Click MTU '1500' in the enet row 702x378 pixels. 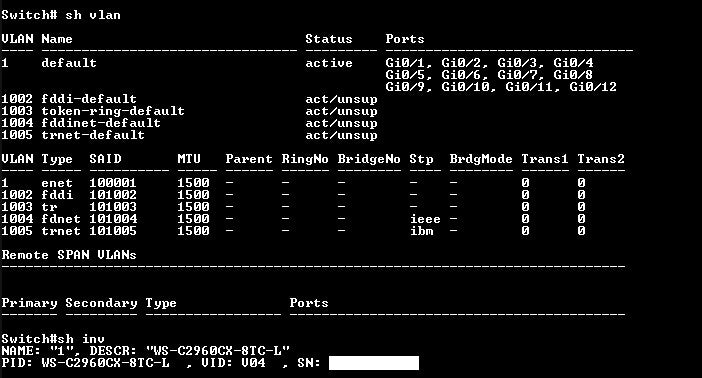pyautogui.click(x=193, y=183)
